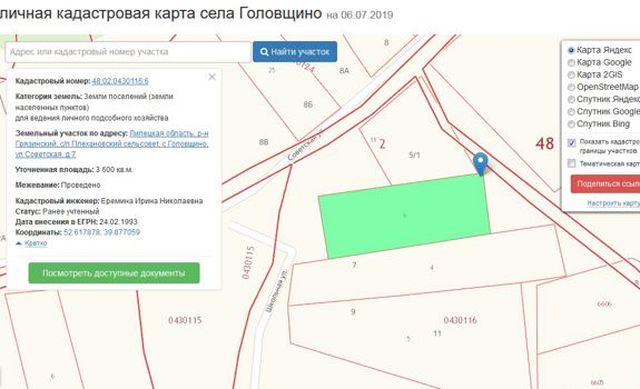Click area value 3 600 кв.м.
Screen dimensions: 640x389
tap(114, 170)
